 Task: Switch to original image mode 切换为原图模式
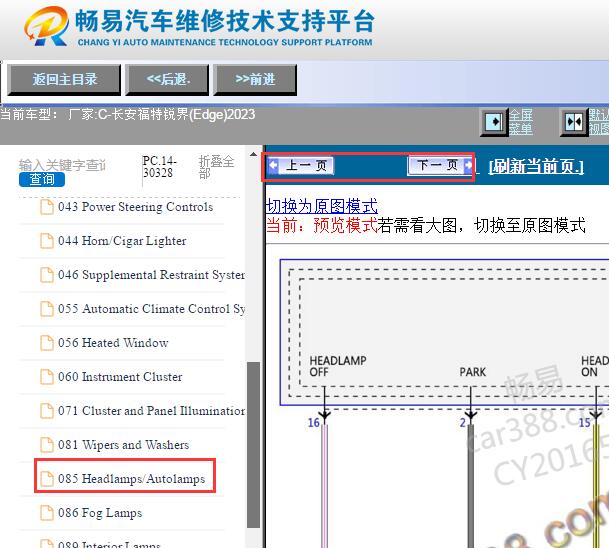(x=322, y=206)
